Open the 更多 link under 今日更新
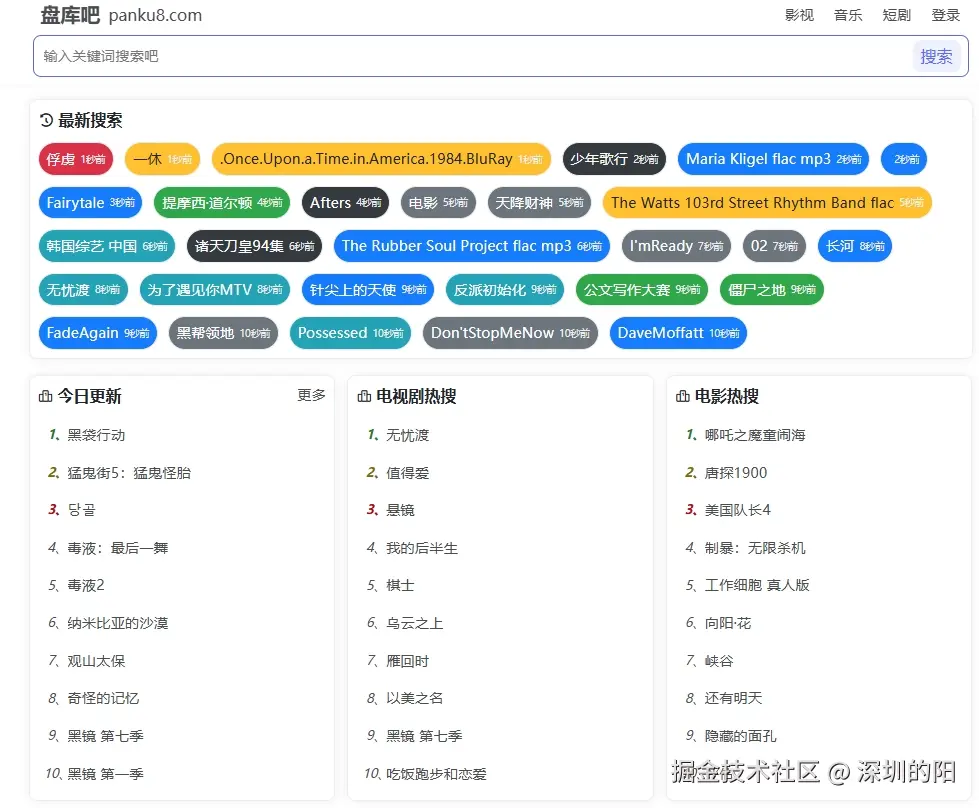The image size is (979, 808). (311, 395)
